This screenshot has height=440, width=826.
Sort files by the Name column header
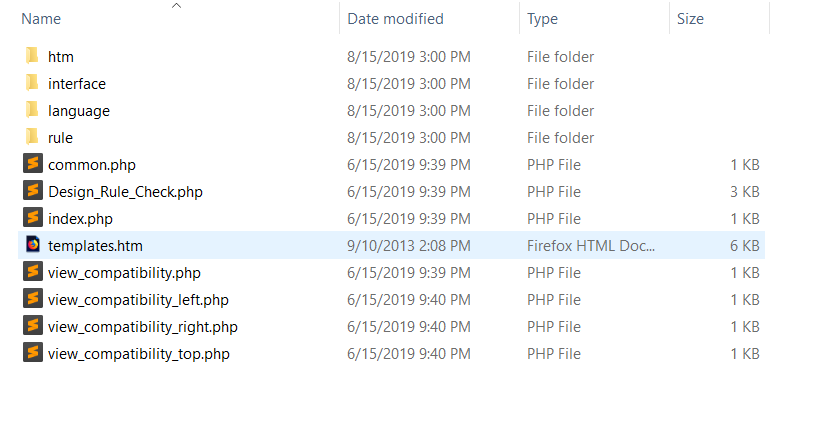(x=41, y=19)
